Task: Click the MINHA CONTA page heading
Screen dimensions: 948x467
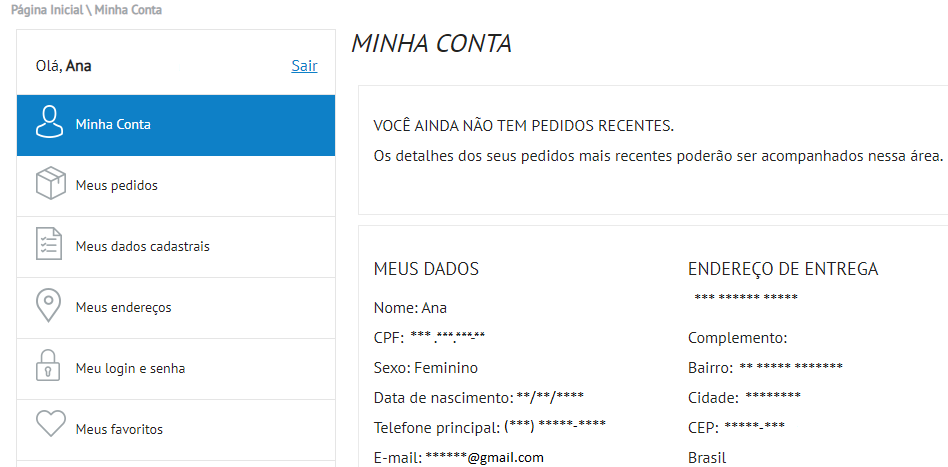Action: point(431,44)
